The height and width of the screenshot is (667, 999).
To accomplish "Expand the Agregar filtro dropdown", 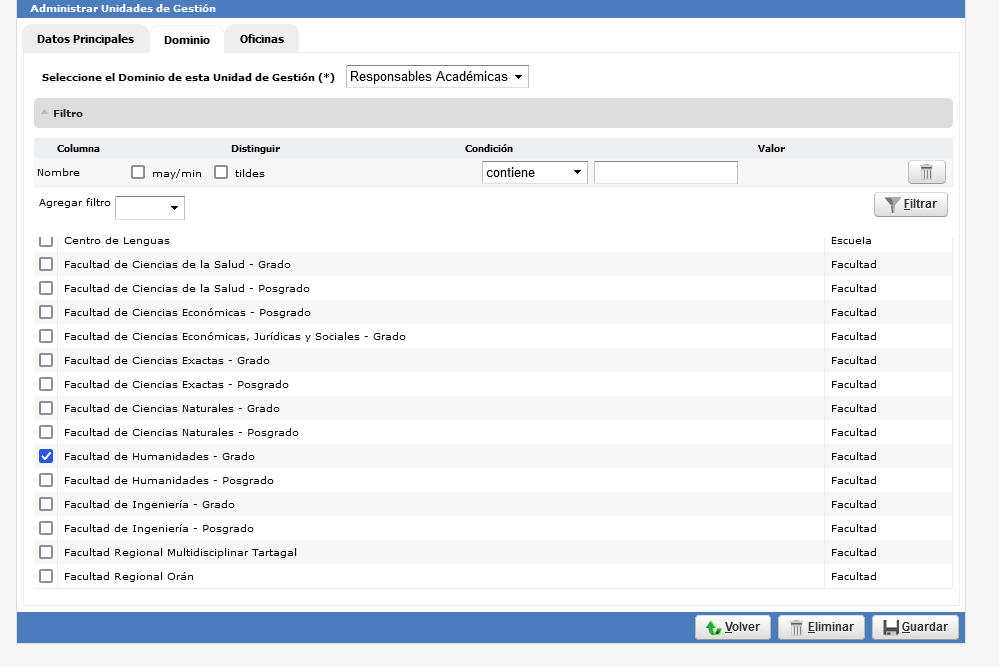I will coord(150,208).
